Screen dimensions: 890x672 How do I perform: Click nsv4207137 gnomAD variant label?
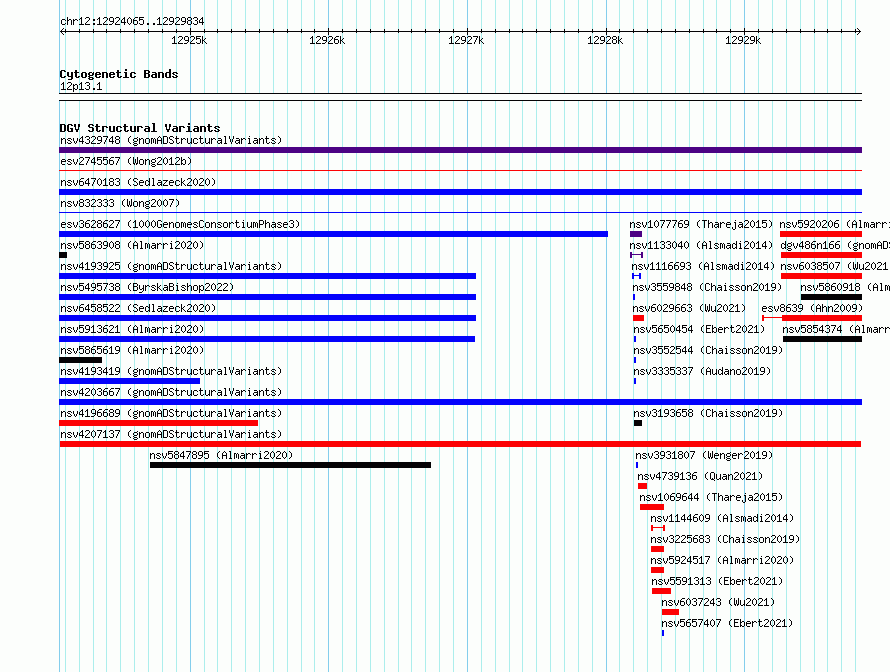[171, 434]
